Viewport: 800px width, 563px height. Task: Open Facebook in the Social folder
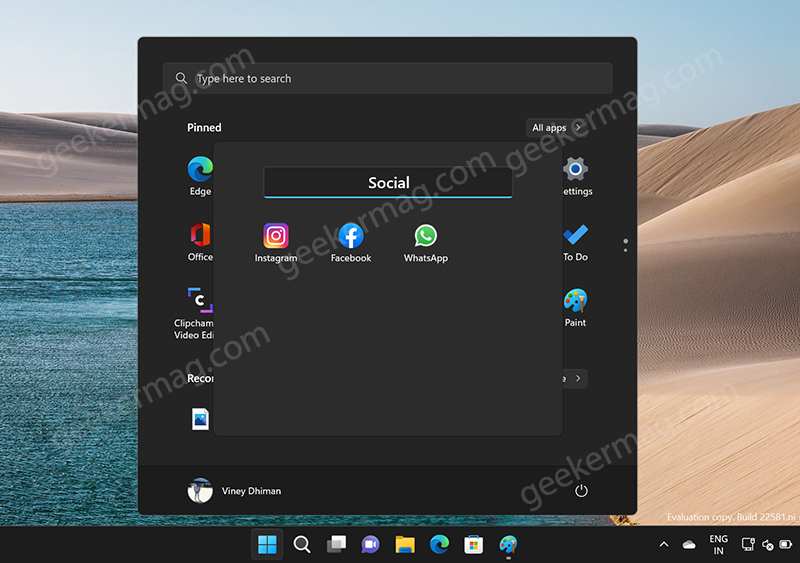tap(351, 243)
